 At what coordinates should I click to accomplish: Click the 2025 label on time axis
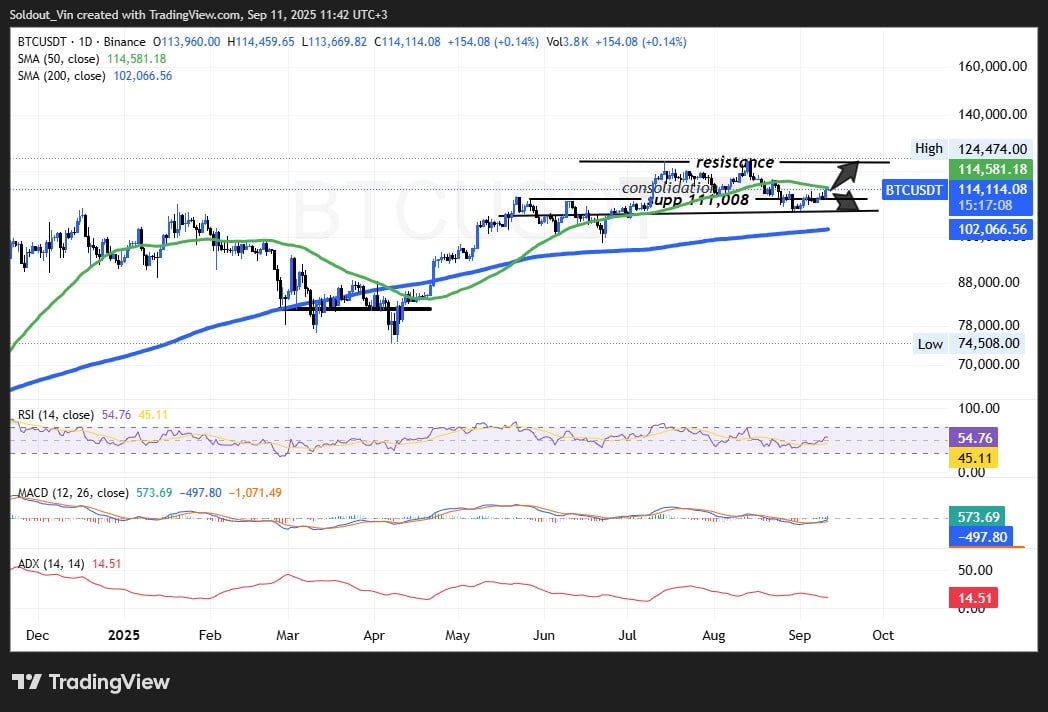(x=124, y=635)
